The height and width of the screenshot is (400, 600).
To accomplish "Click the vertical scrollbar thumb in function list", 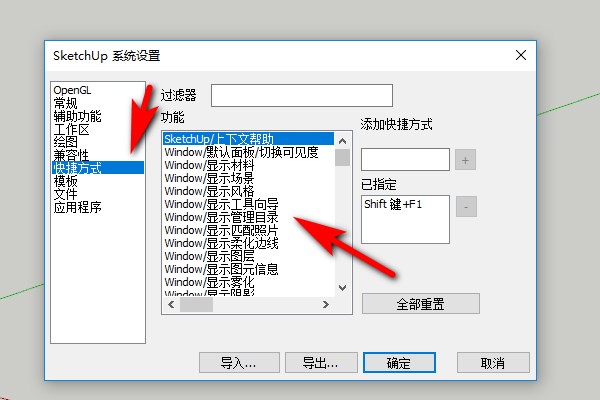I will 342,157.
